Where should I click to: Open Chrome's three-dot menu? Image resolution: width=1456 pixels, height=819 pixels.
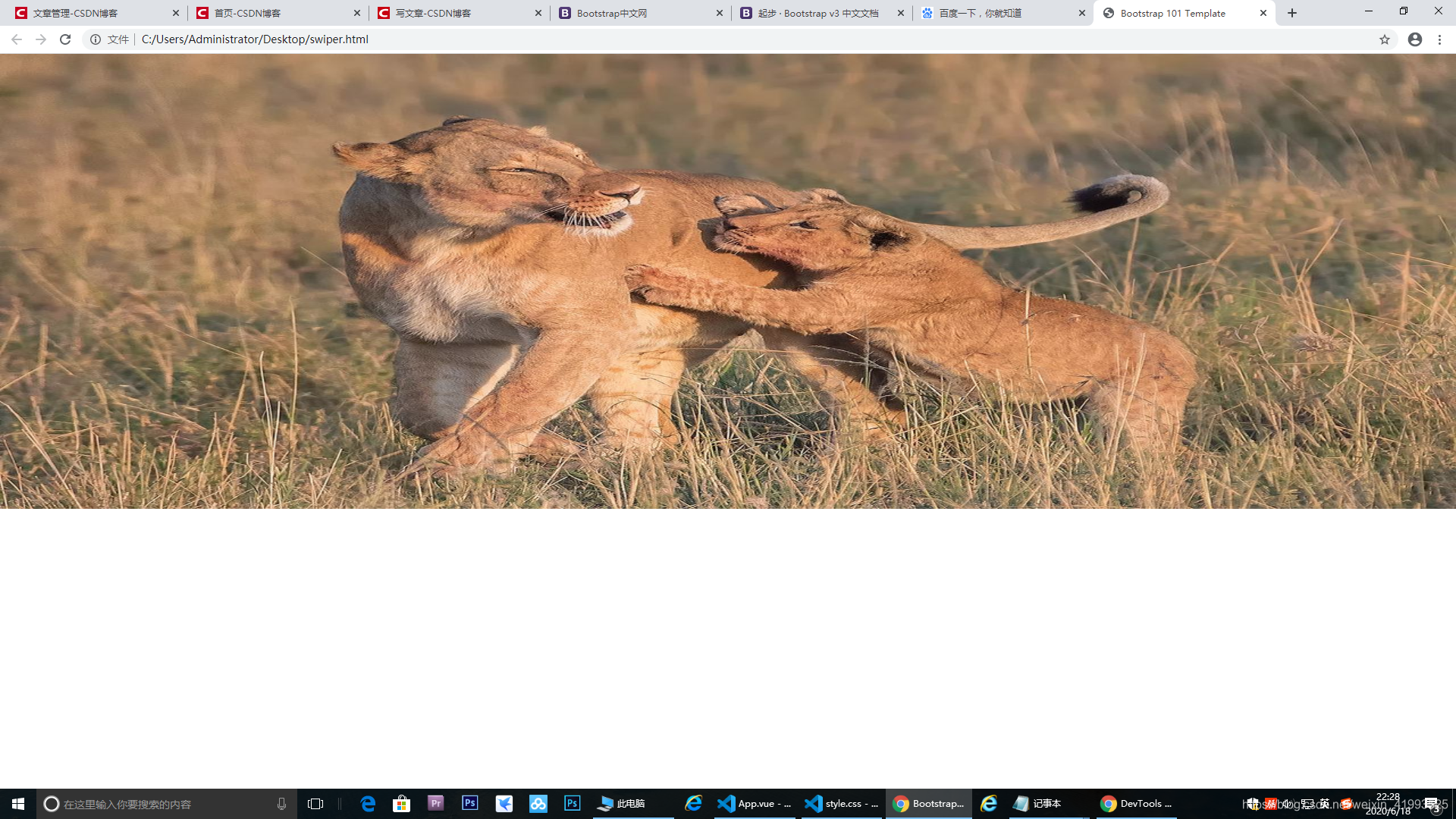pyautogui.click(x=1439, y=39)
